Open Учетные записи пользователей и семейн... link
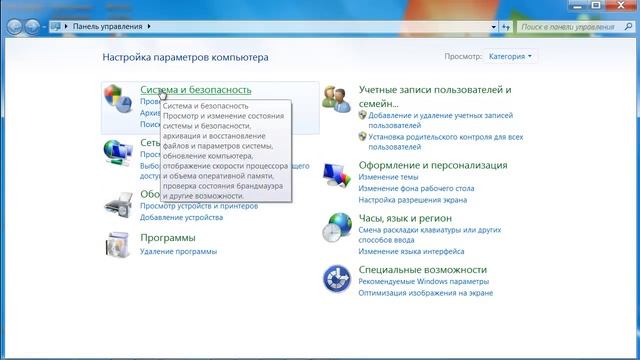The image size is (640, 360). click(x=435, y=96)
